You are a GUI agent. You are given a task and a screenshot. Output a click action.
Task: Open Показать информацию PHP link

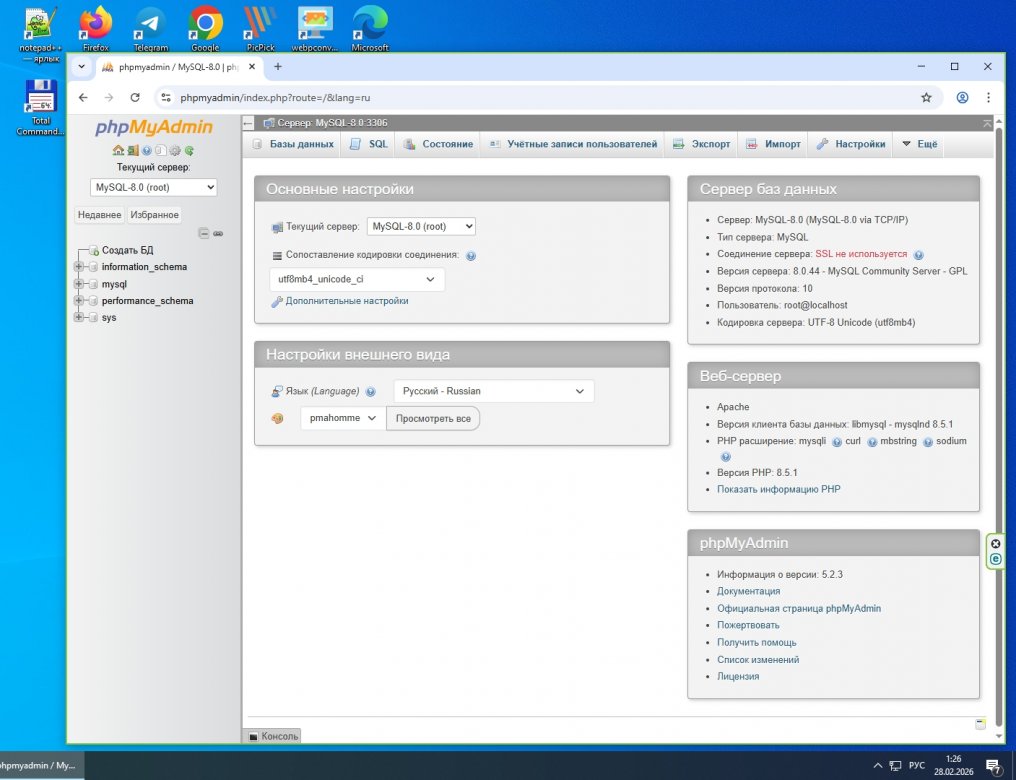click(x=778, y=490)
